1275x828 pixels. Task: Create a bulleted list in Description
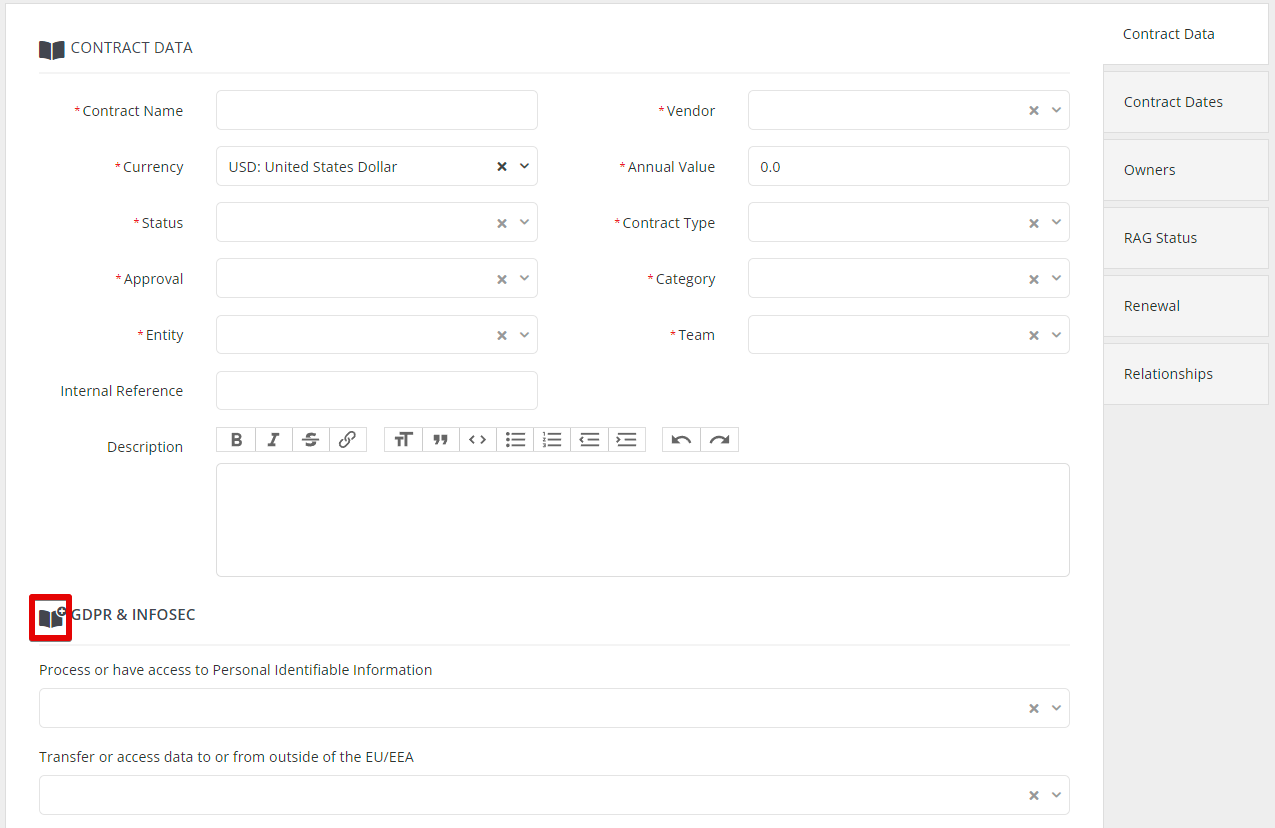[x=515, y=440]
